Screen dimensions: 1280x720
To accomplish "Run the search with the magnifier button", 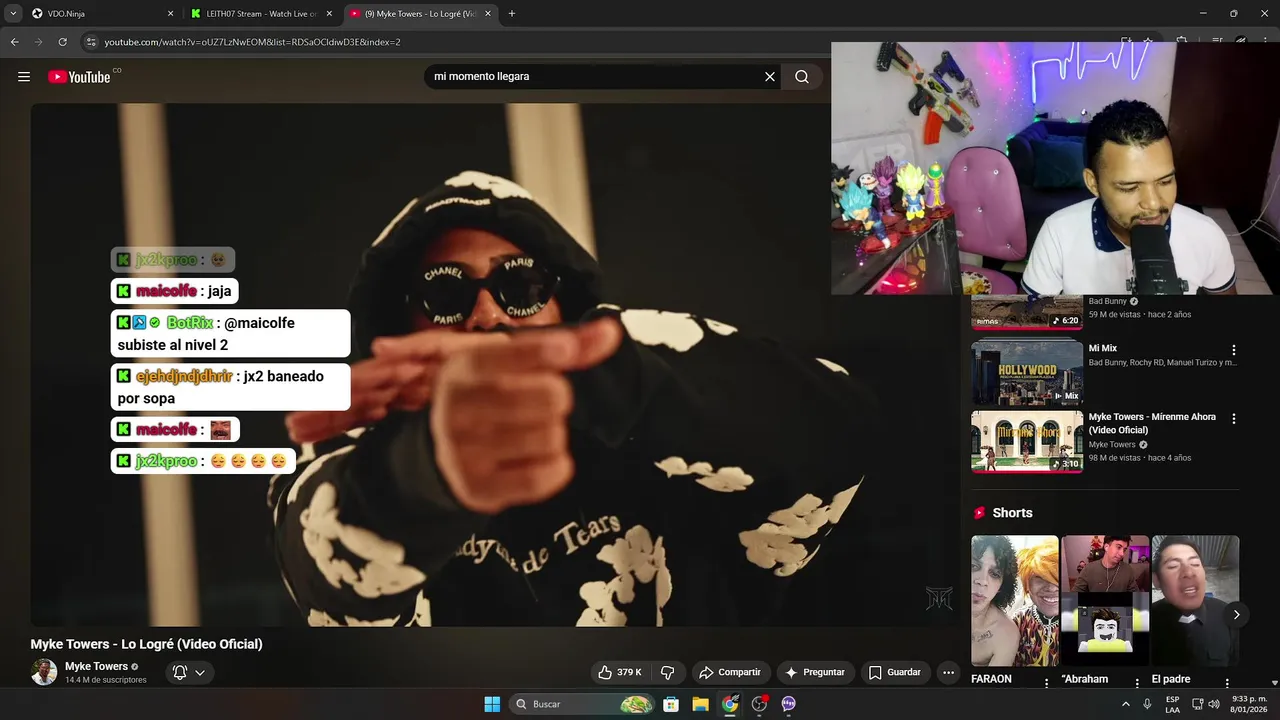I will [802, 77].
